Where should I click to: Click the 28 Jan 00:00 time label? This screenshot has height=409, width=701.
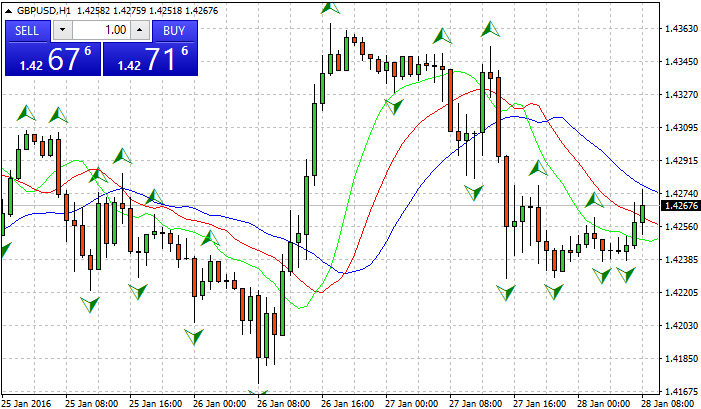(x=604, y=404)
